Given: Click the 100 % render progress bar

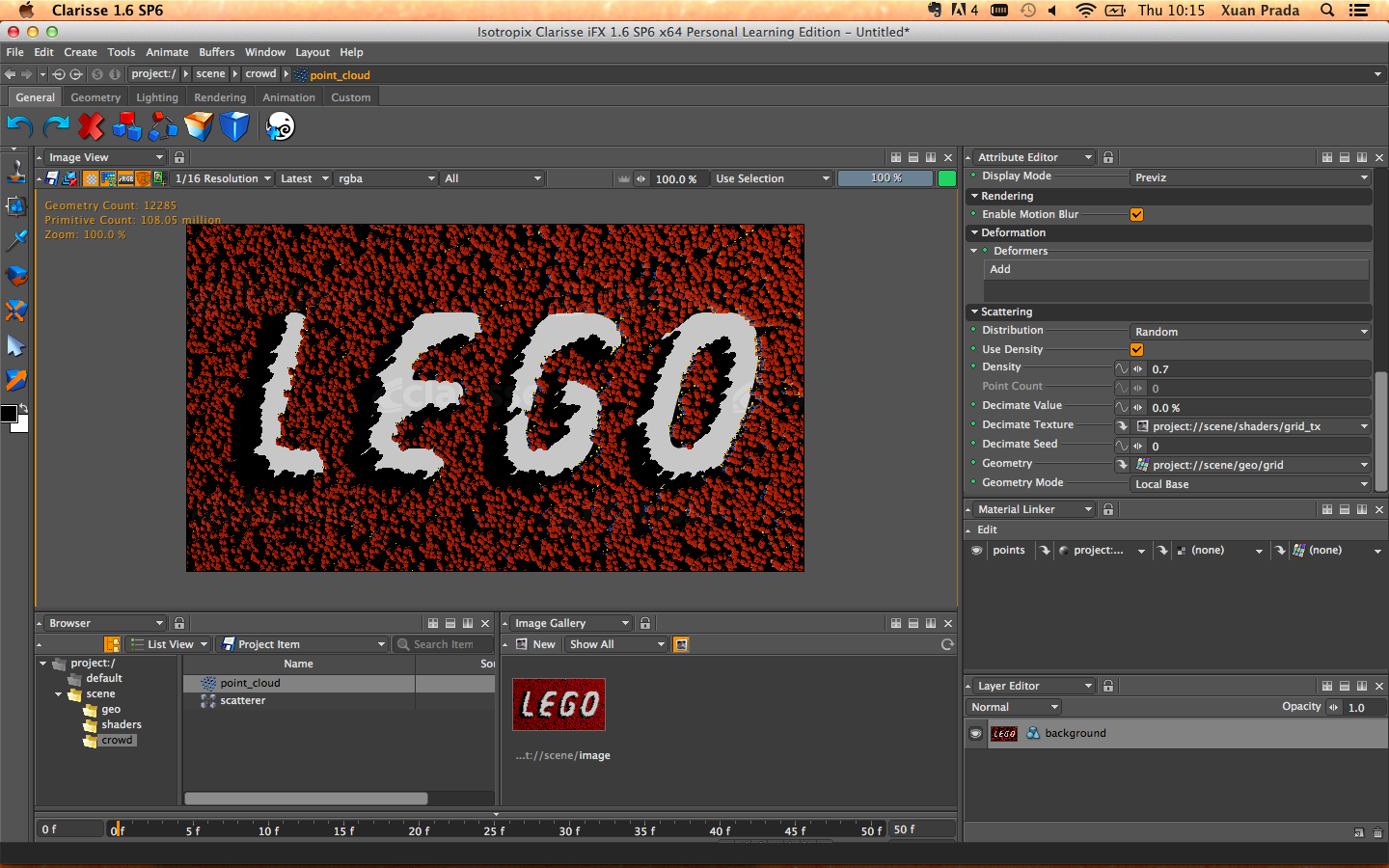Looking at the screenshot, I should (885, 178).
